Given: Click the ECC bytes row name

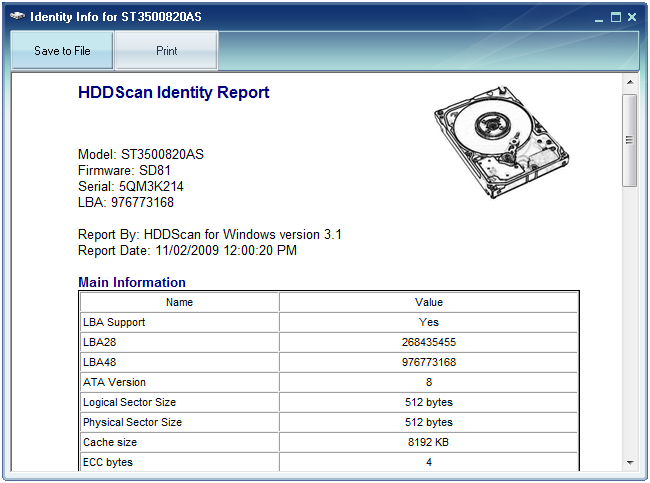Looking at the screenshot, I should [x=108, y=462].
